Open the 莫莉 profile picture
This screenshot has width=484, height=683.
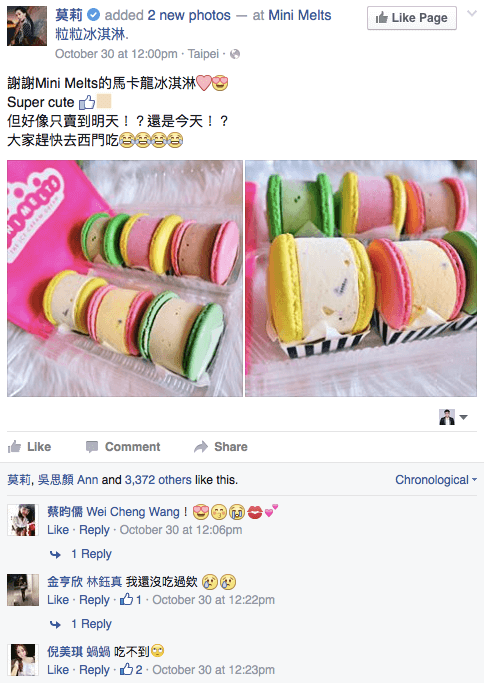pos(27,26)
